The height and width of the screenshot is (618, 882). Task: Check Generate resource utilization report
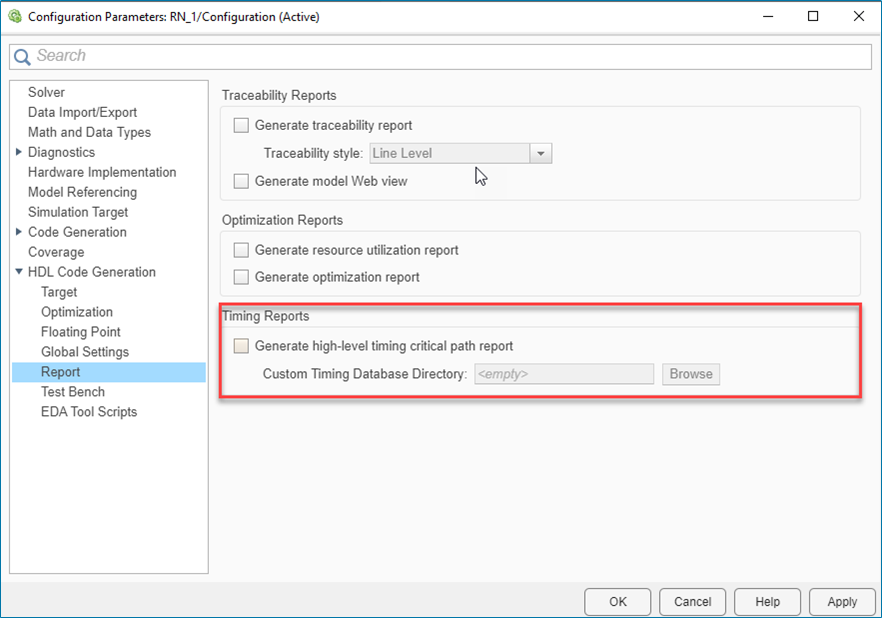click(241, 250)
